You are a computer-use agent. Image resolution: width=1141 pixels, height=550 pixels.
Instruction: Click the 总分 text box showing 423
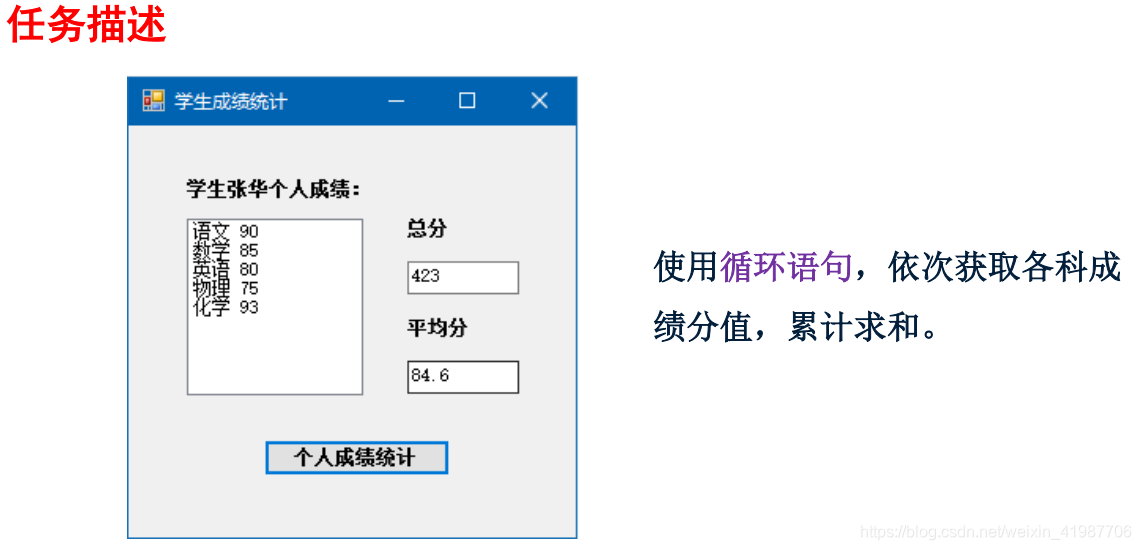coord(463,277)
